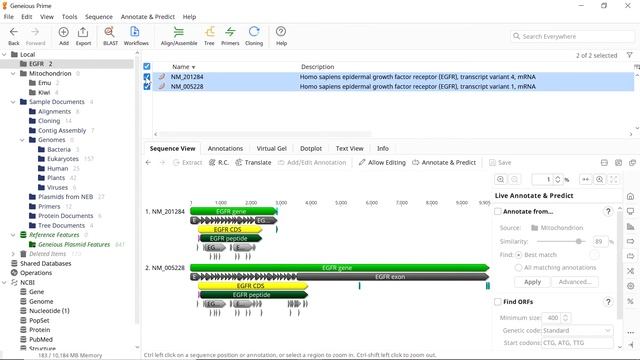Open the Genetic code dropdown
Viewport: 640px width, 360px height.
tap(578, 330)
